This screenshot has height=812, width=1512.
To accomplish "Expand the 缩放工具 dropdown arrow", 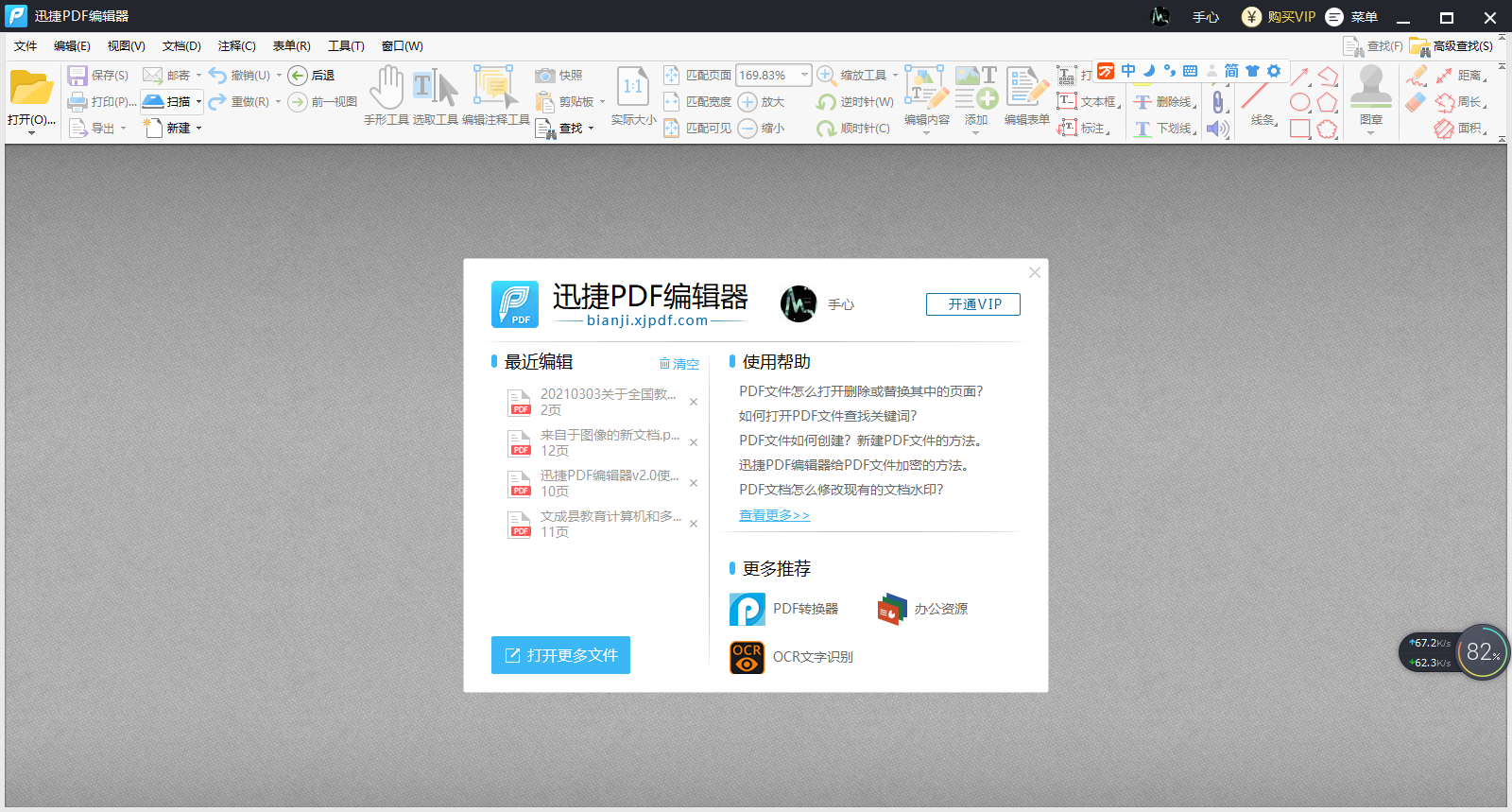I will click(895, 76).
